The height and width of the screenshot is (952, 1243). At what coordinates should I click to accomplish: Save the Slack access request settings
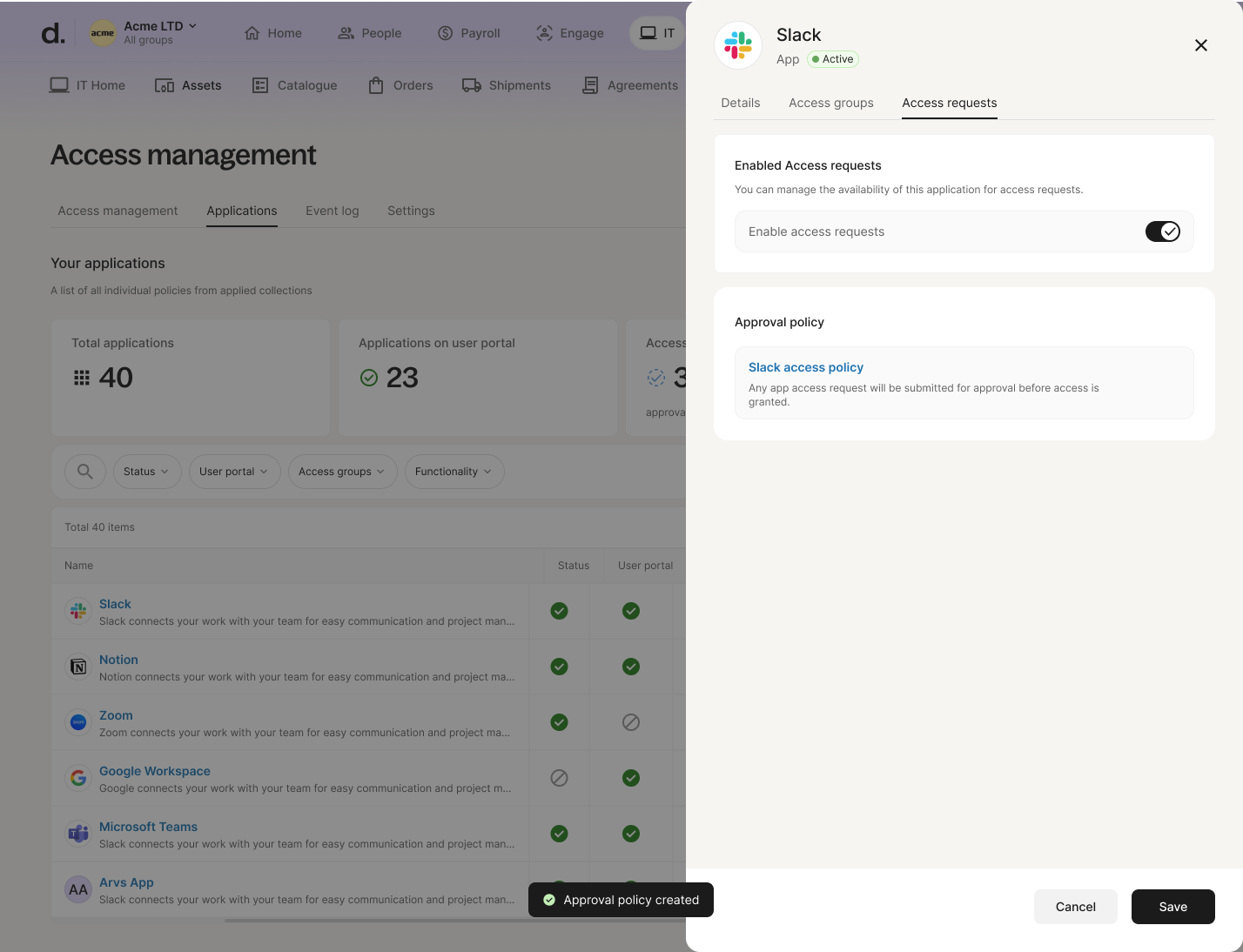coord(1172,907)
